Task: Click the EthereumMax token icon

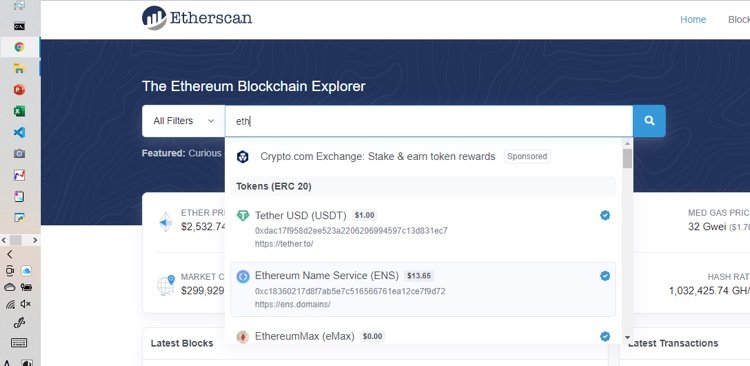Action: tap(243, 337)
